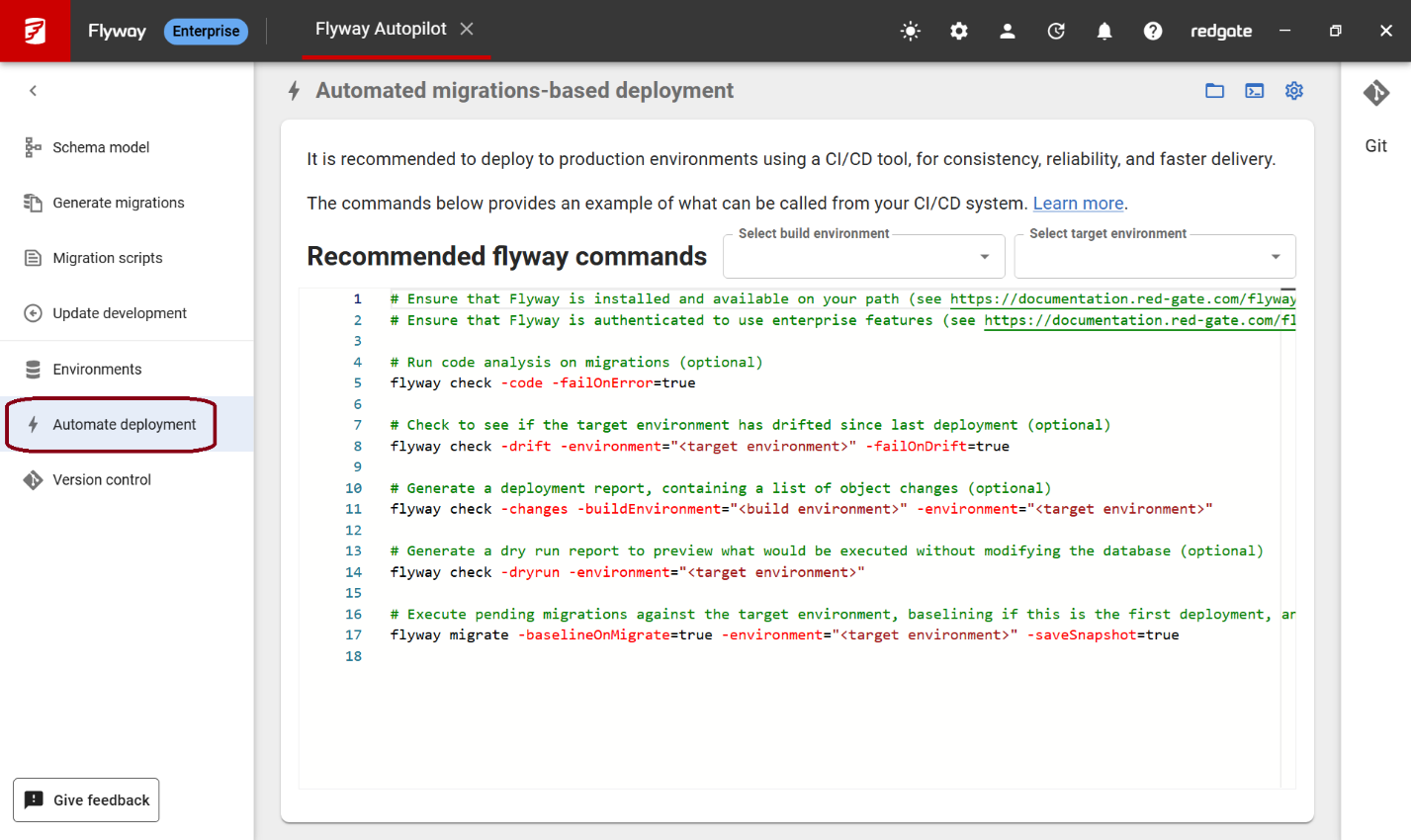This screenshot has height=840, width=1411.
Task: Open project settings blue gear icon
Action: point(1293,91)
